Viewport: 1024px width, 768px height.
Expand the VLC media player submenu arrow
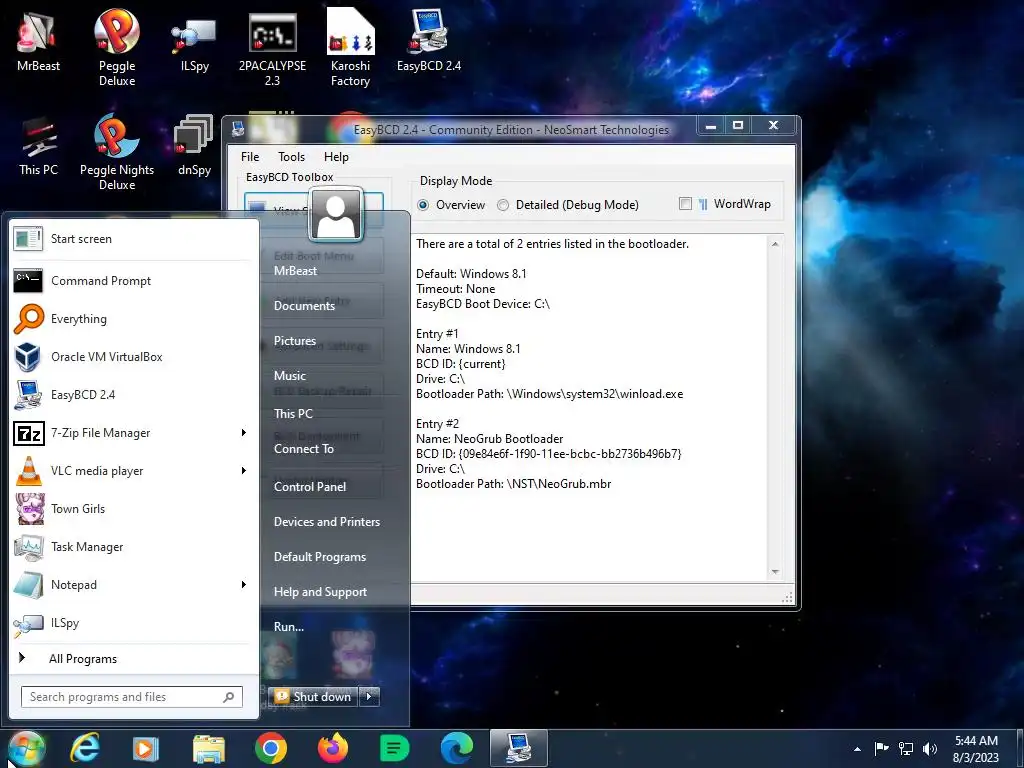point(244,471)
